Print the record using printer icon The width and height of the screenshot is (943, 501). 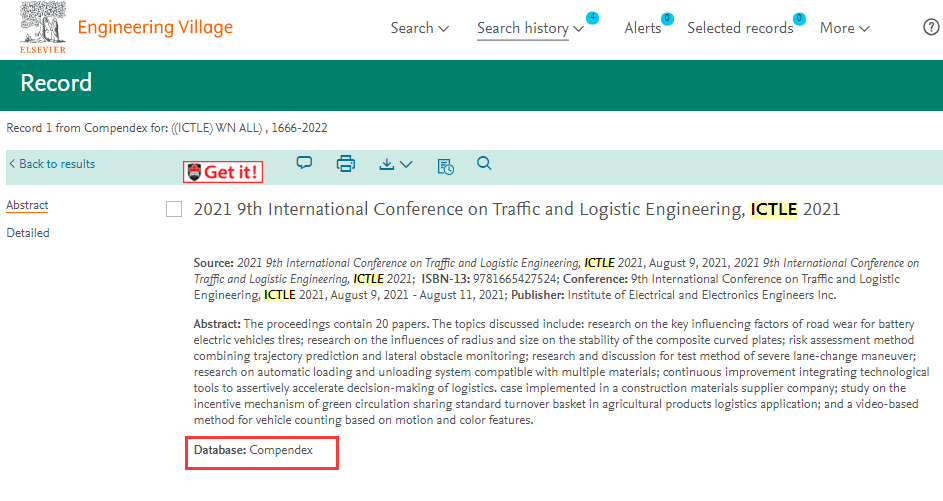346,164
